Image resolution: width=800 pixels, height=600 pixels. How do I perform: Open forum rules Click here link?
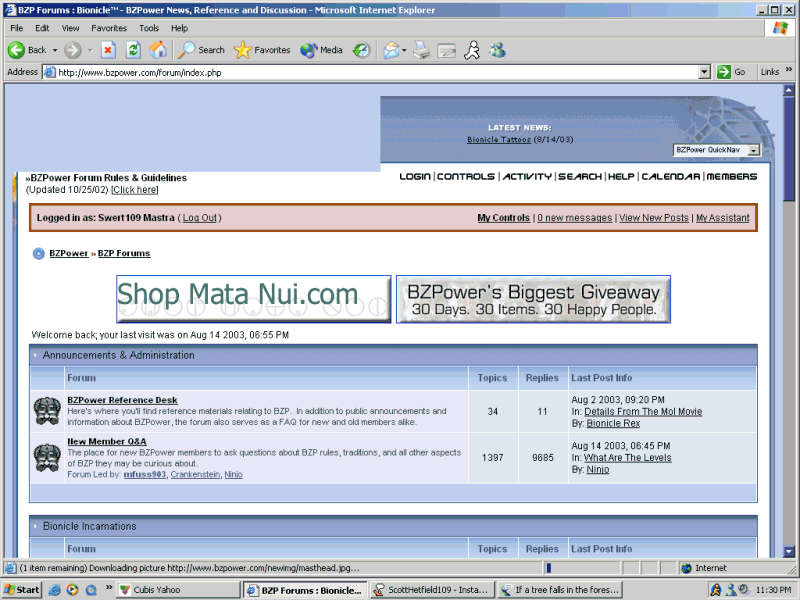pos(135,190)
